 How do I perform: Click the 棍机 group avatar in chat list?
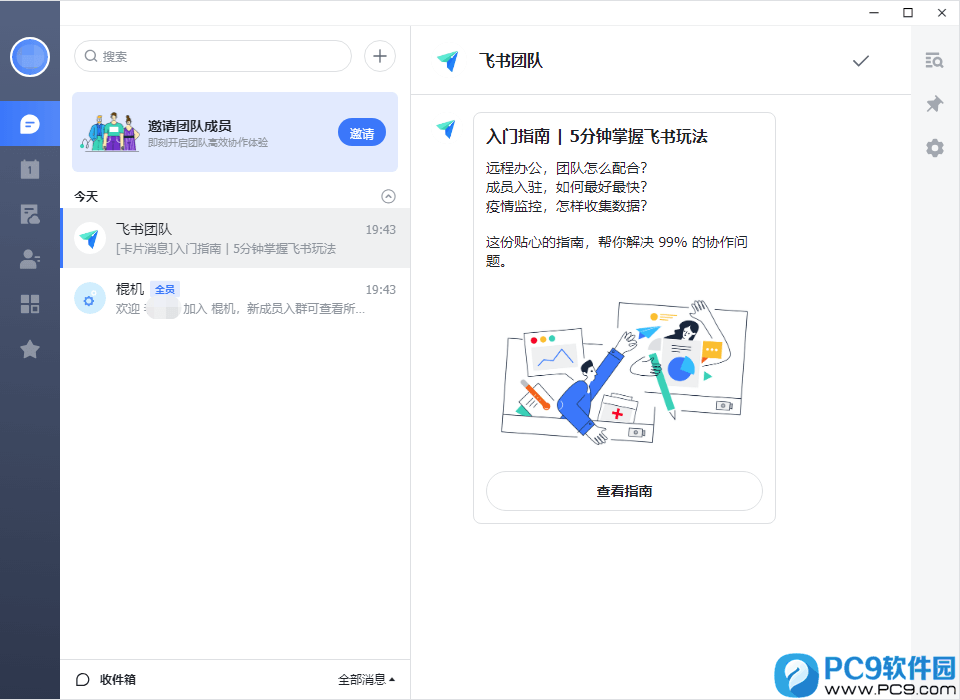(90, 298)
